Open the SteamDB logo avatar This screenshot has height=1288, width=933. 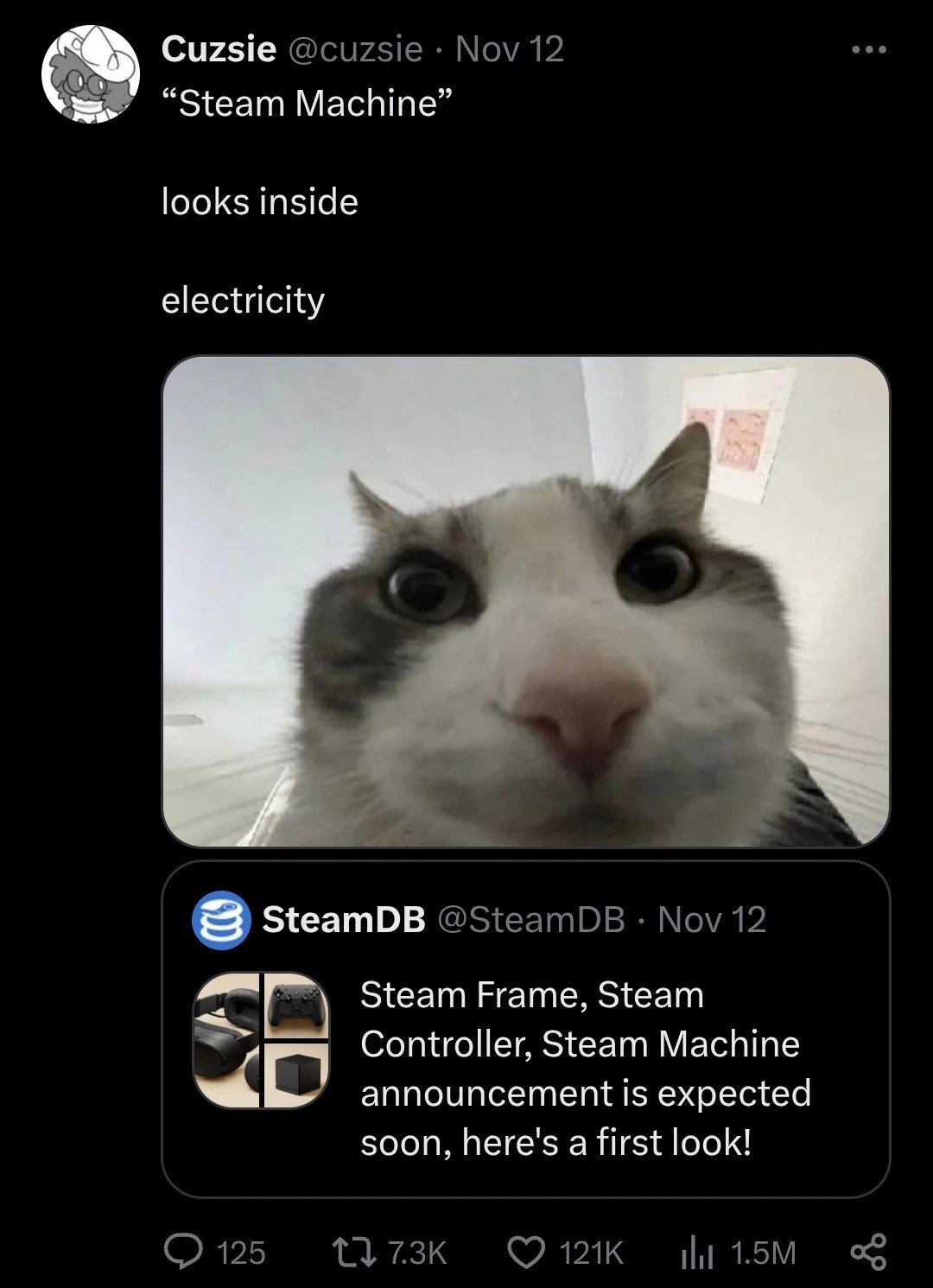[x=220, y=920]
